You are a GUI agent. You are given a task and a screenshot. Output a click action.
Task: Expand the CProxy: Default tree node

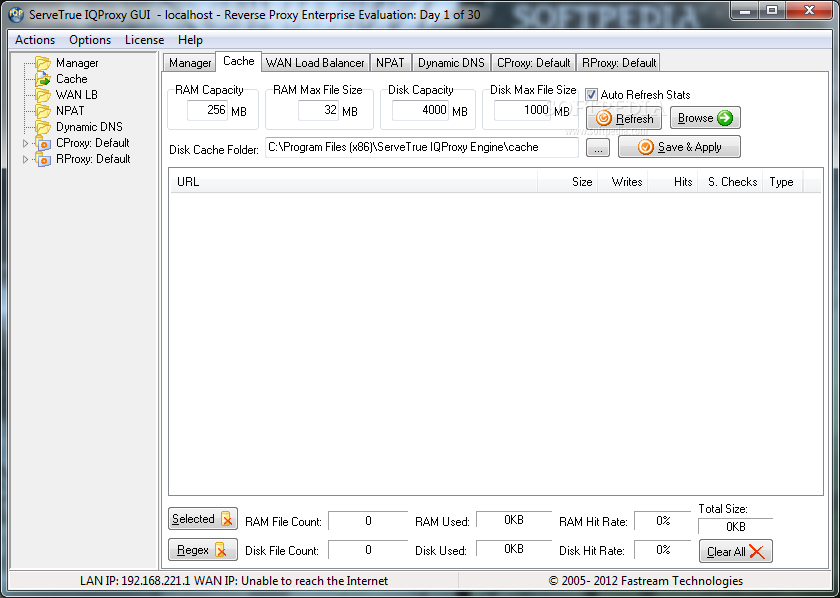coord(25,144)
